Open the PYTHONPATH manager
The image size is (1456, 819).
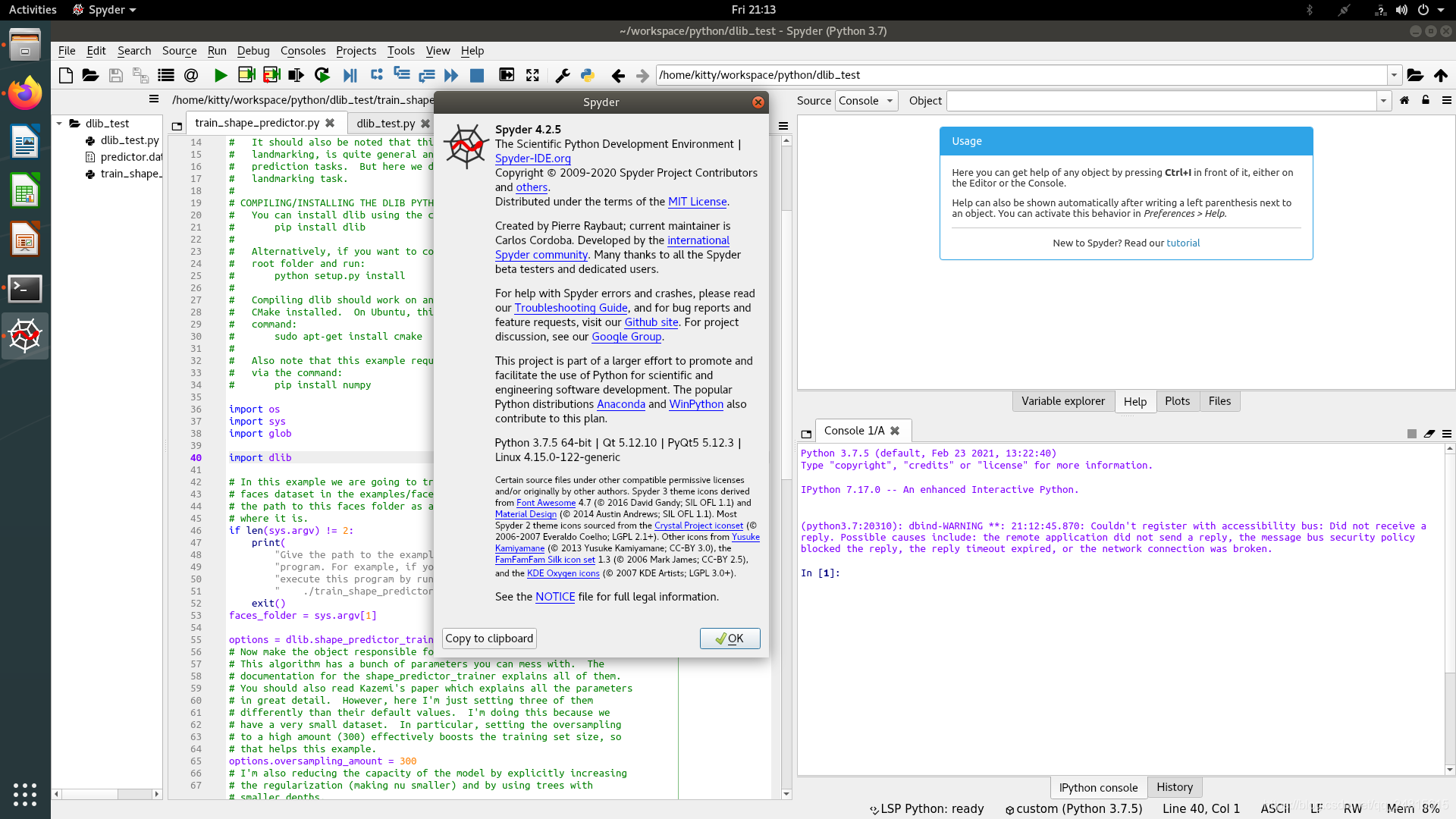588,75
